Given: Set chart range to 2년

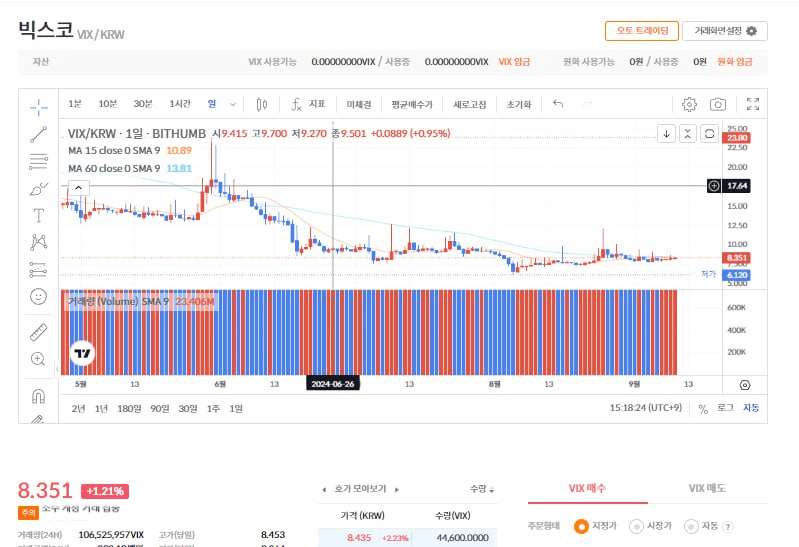Looking at the screenshot, I should coord(78,408).
